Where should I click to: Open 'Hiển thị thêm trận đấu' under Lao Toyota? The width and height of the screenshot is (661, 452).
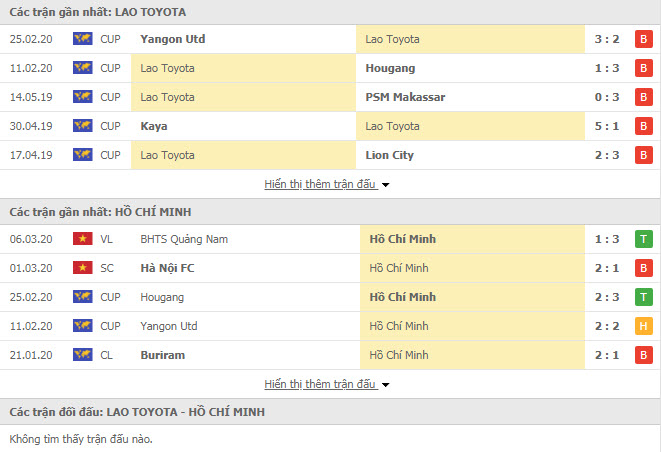(x=320, y=184)
